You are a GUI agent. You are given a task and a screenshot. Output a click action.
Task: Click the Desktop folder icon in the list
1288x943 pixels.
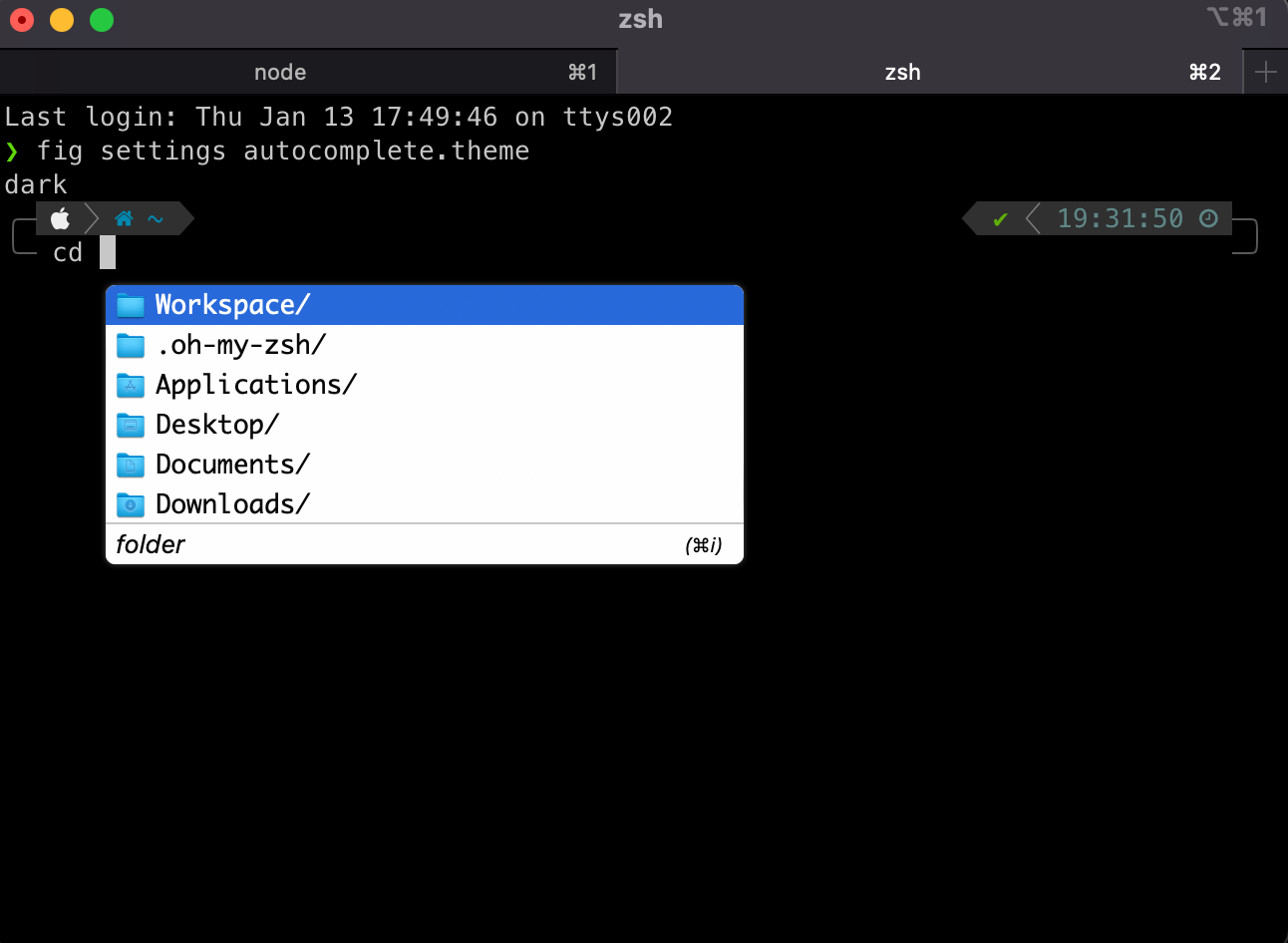tap(130, 425)
